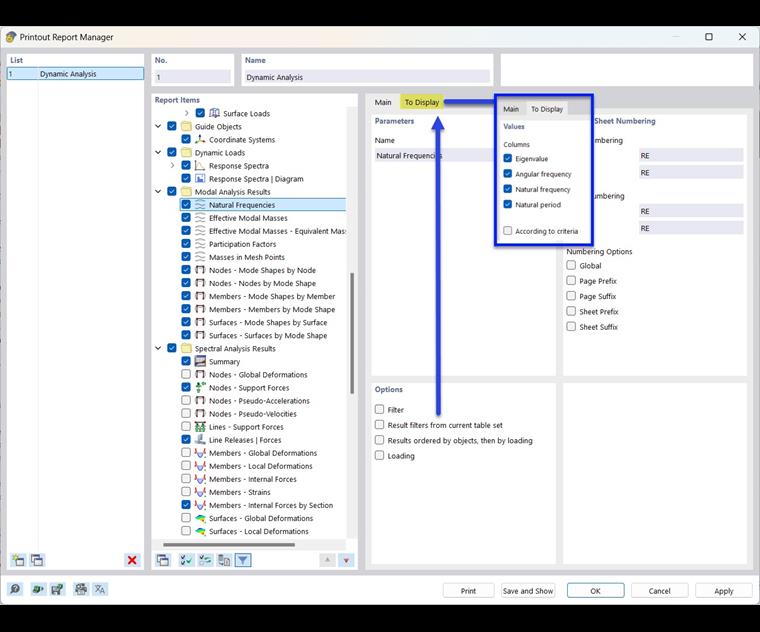Click the Dynamic Loads folder icon
Viewport: 760px width, 632px height.
click(186, 152)
